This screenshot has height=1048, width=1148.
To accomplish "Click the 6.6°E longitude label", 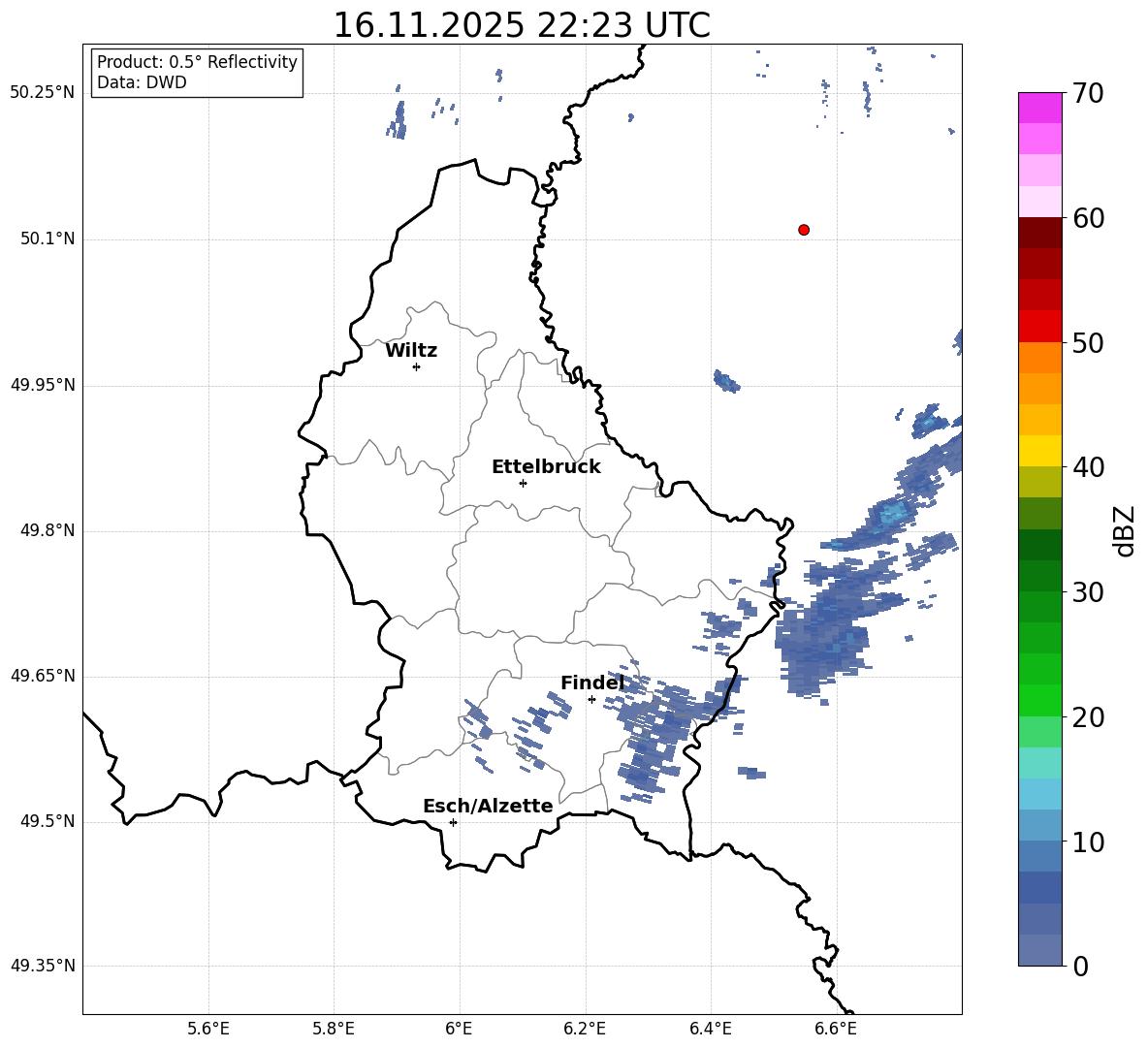I will pyautogui.click(x=836, y=1029).
